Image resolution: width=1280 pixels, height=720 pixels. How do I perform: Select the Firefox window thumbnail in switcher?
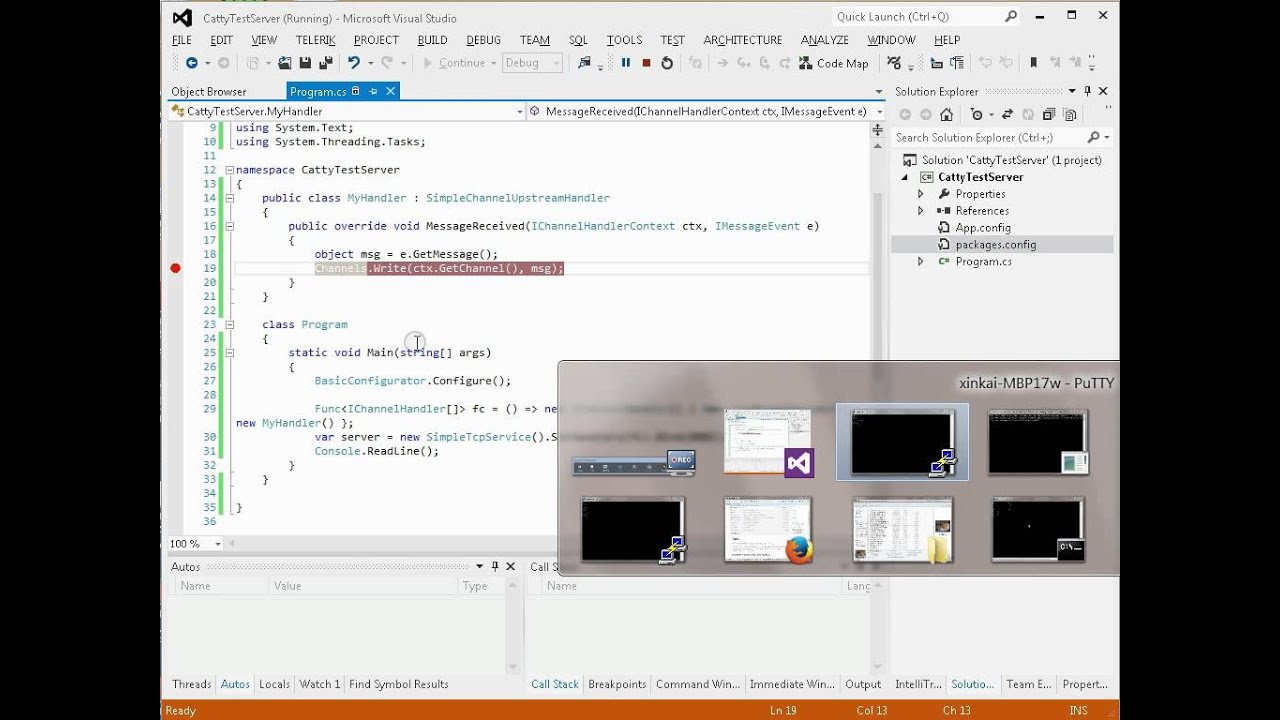tap(768, 530)
